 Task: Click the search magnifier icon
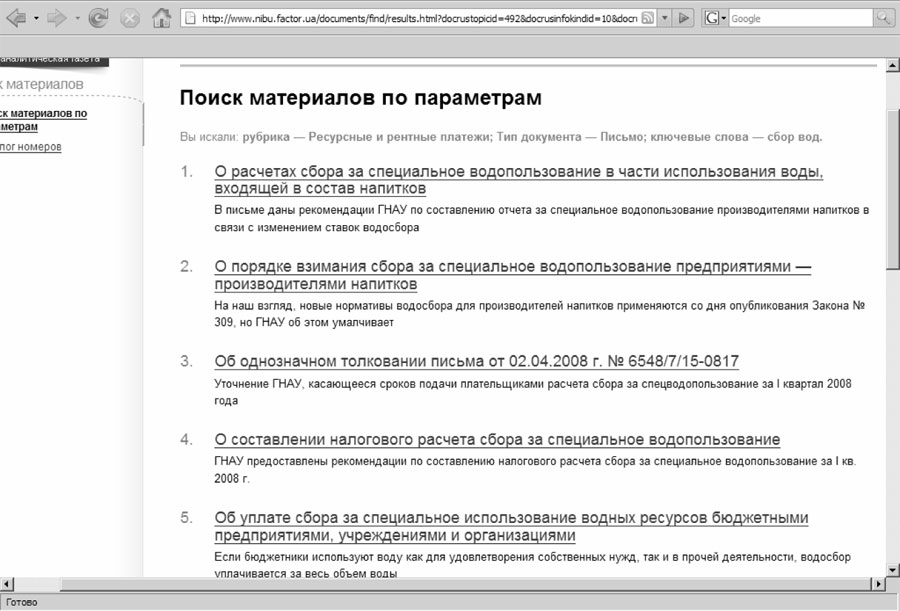coord(884,18)
